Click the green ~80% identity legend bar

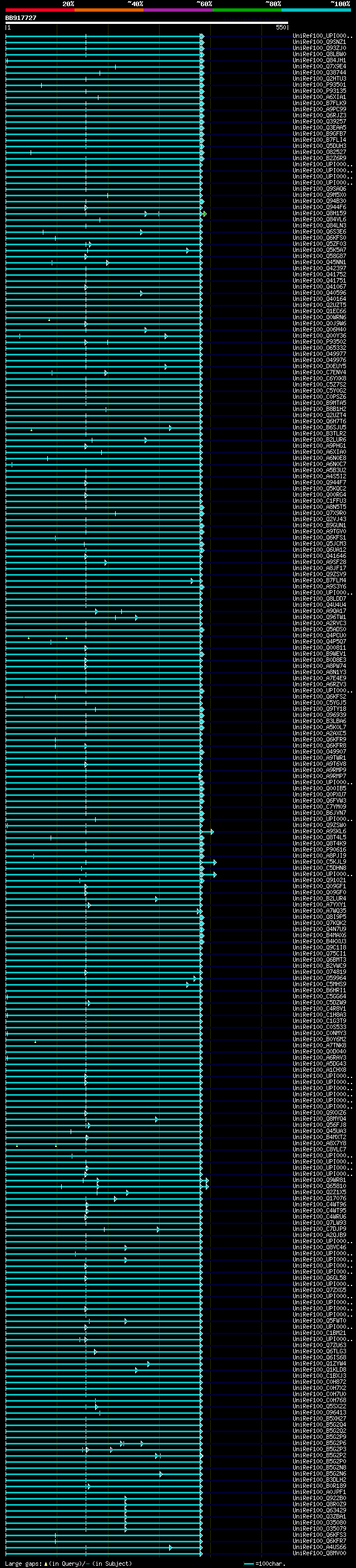pos(247,10)
